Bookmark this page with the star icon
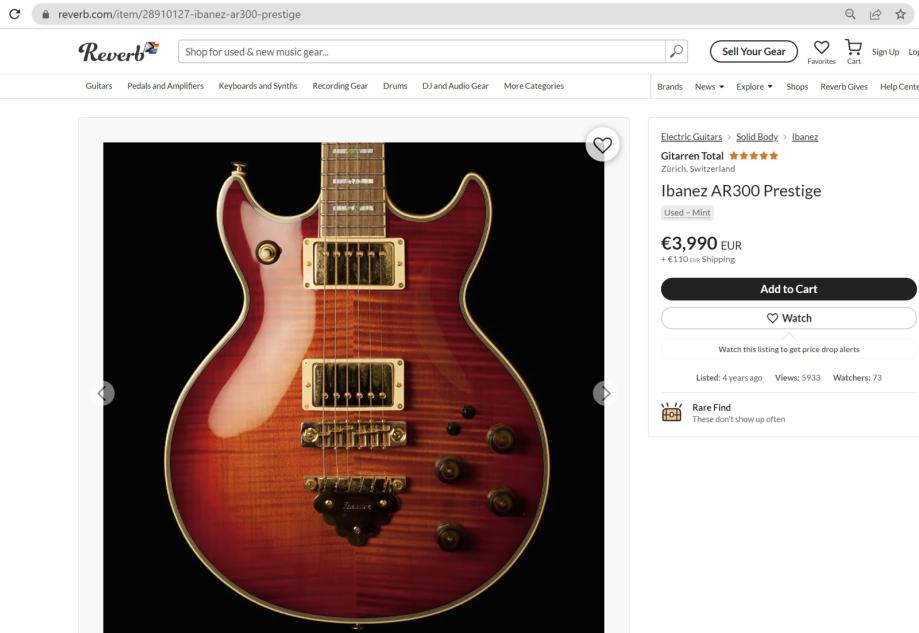 point(900,14)
